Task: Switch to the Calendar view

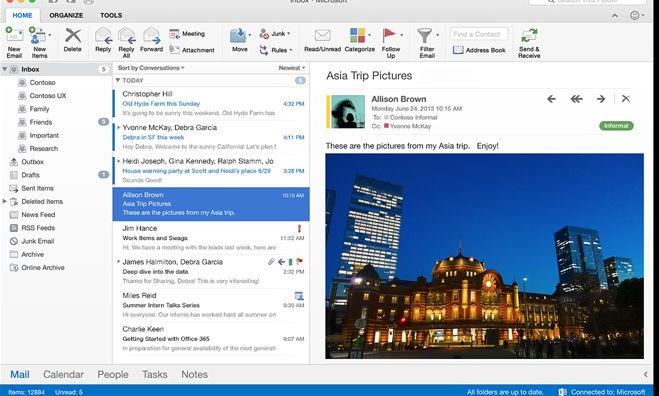Action: [x=63, y=374]
